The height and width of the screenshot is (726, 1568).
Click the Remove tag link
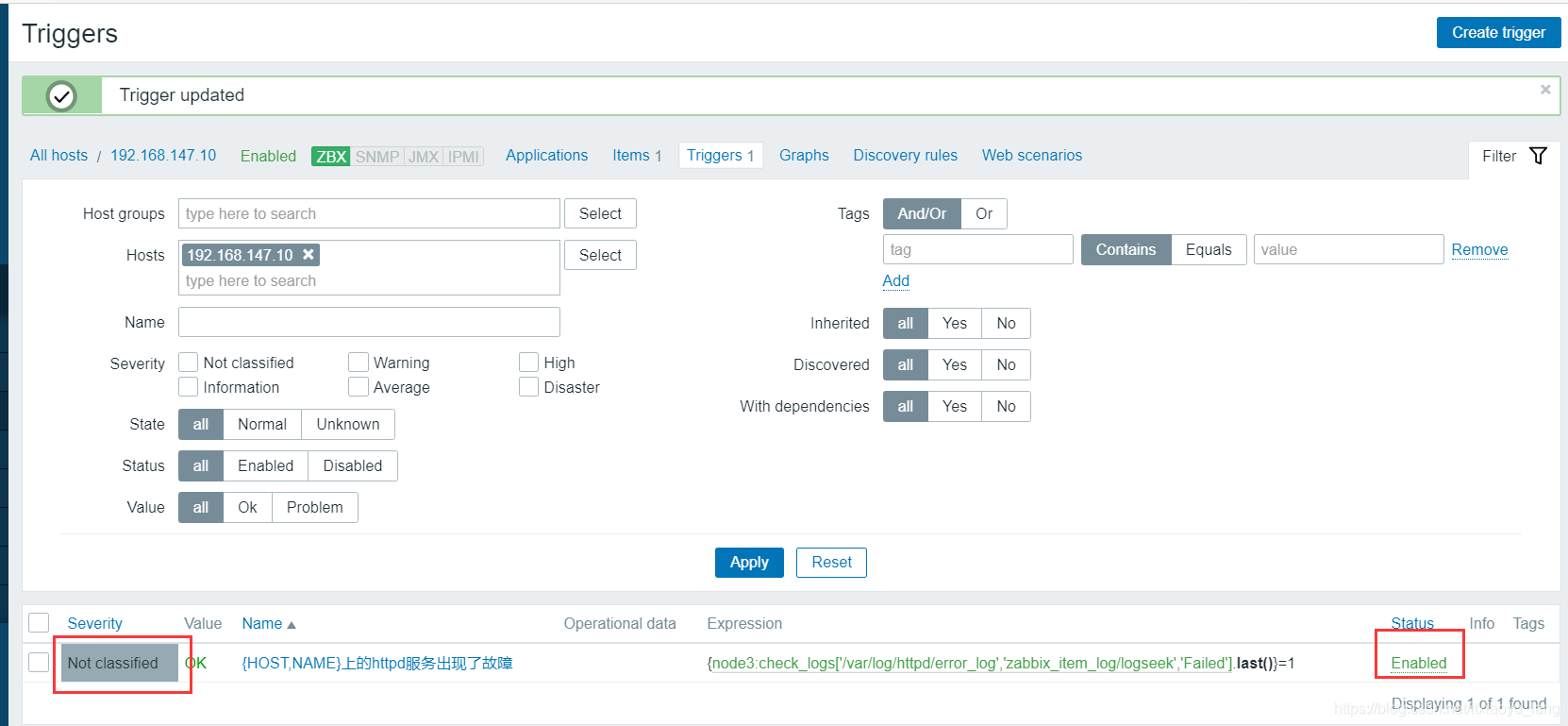(1479, 249)
